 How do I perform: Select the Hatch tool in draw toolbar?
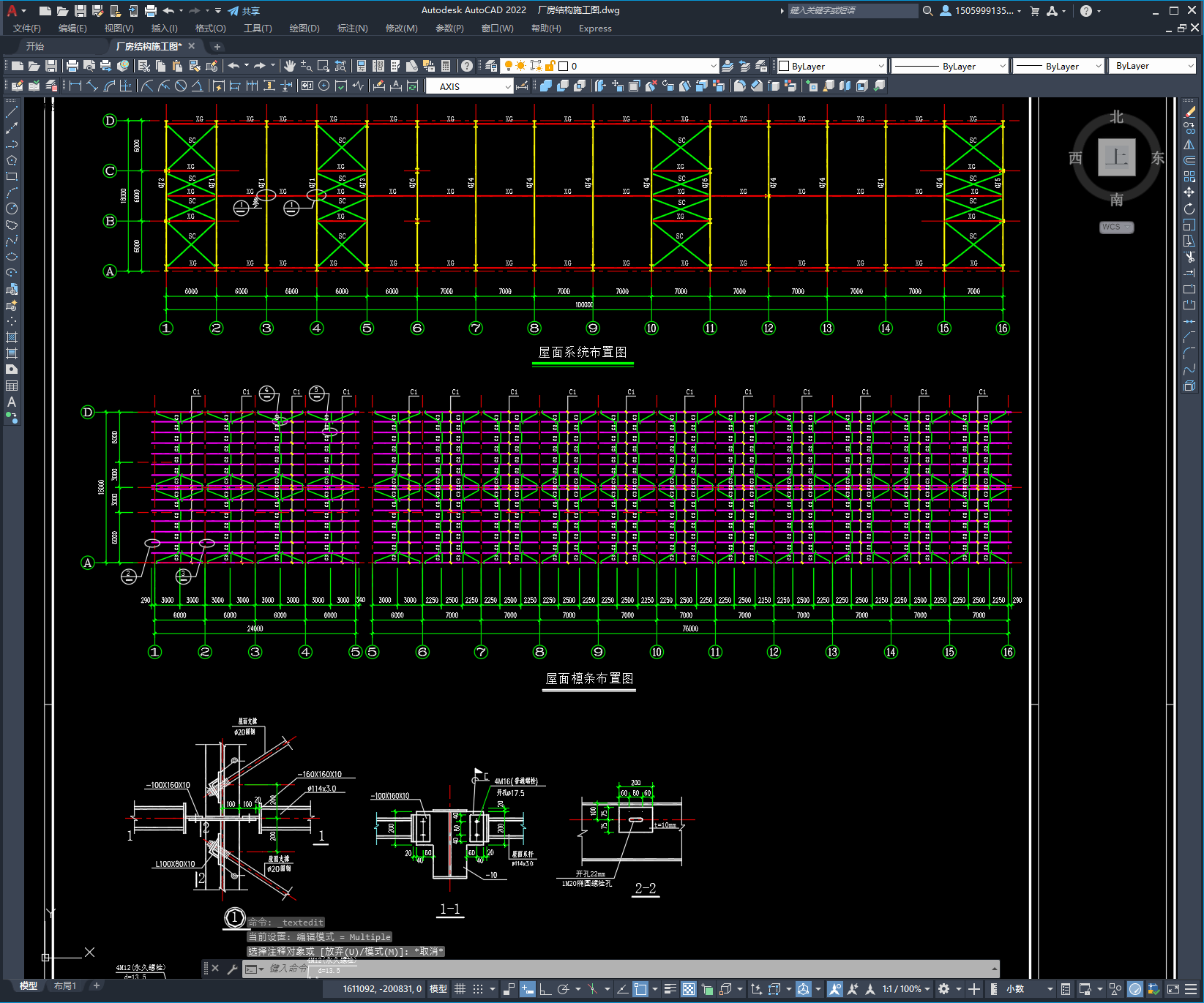12,337
